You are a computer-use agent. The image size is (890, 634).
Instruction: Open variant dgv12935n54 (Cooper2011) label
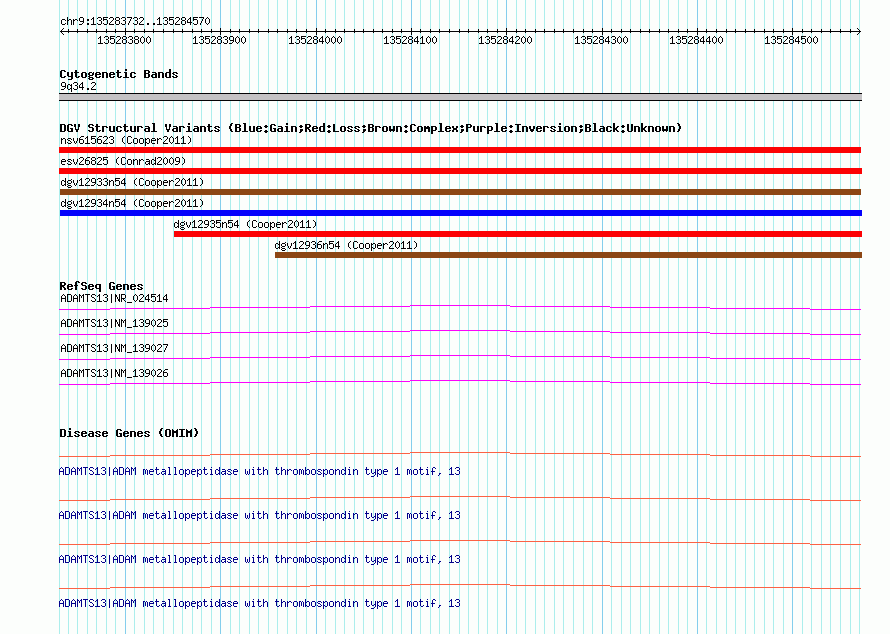(245, 224)
